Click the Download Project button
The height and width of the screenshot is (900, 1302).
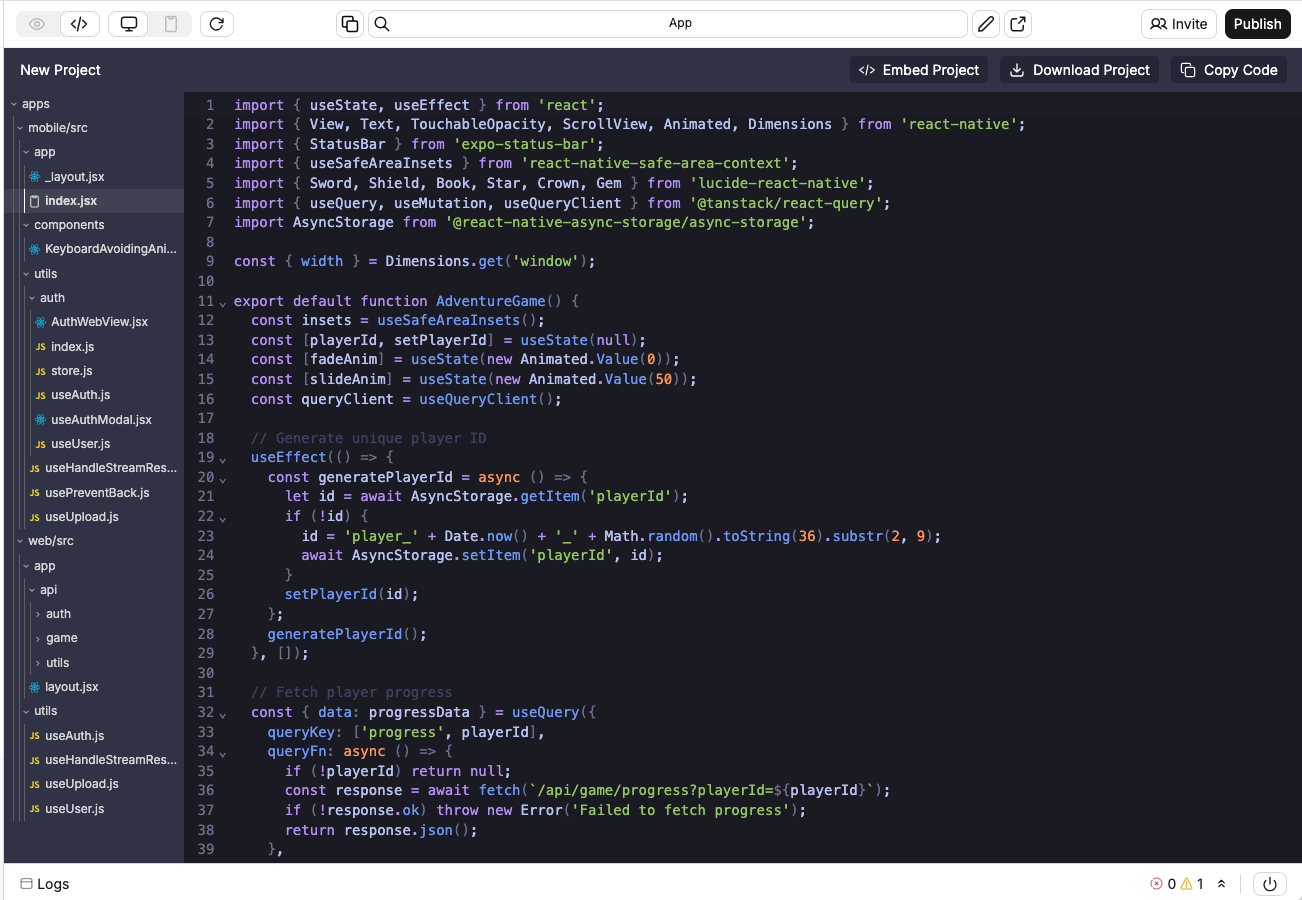(x=1080, y=70)
